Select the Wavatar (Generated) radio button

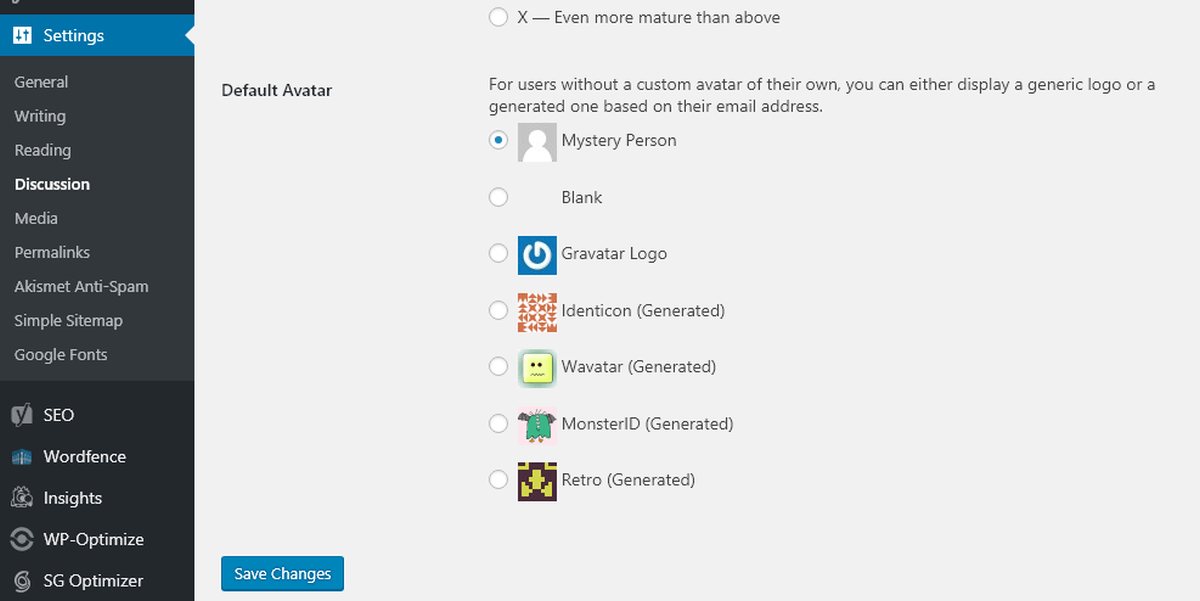[x=498, y=366]
